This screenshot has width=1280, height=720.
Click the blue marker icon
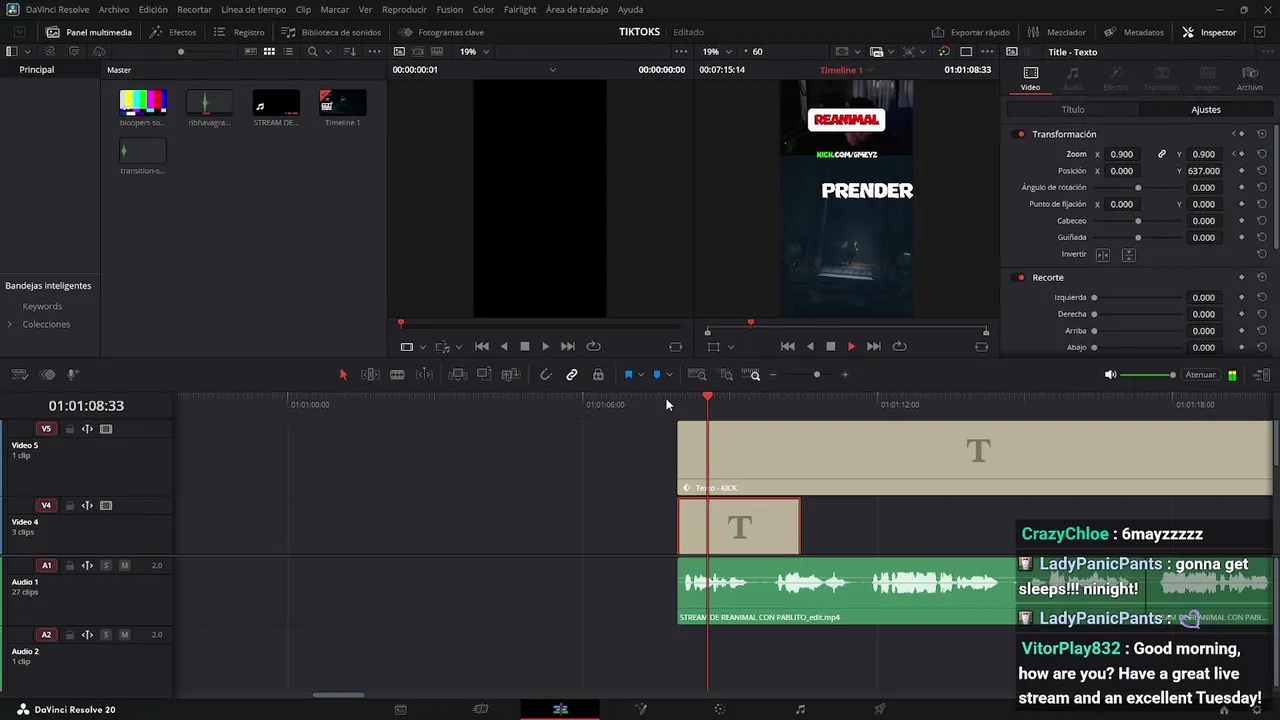point(657,375)
